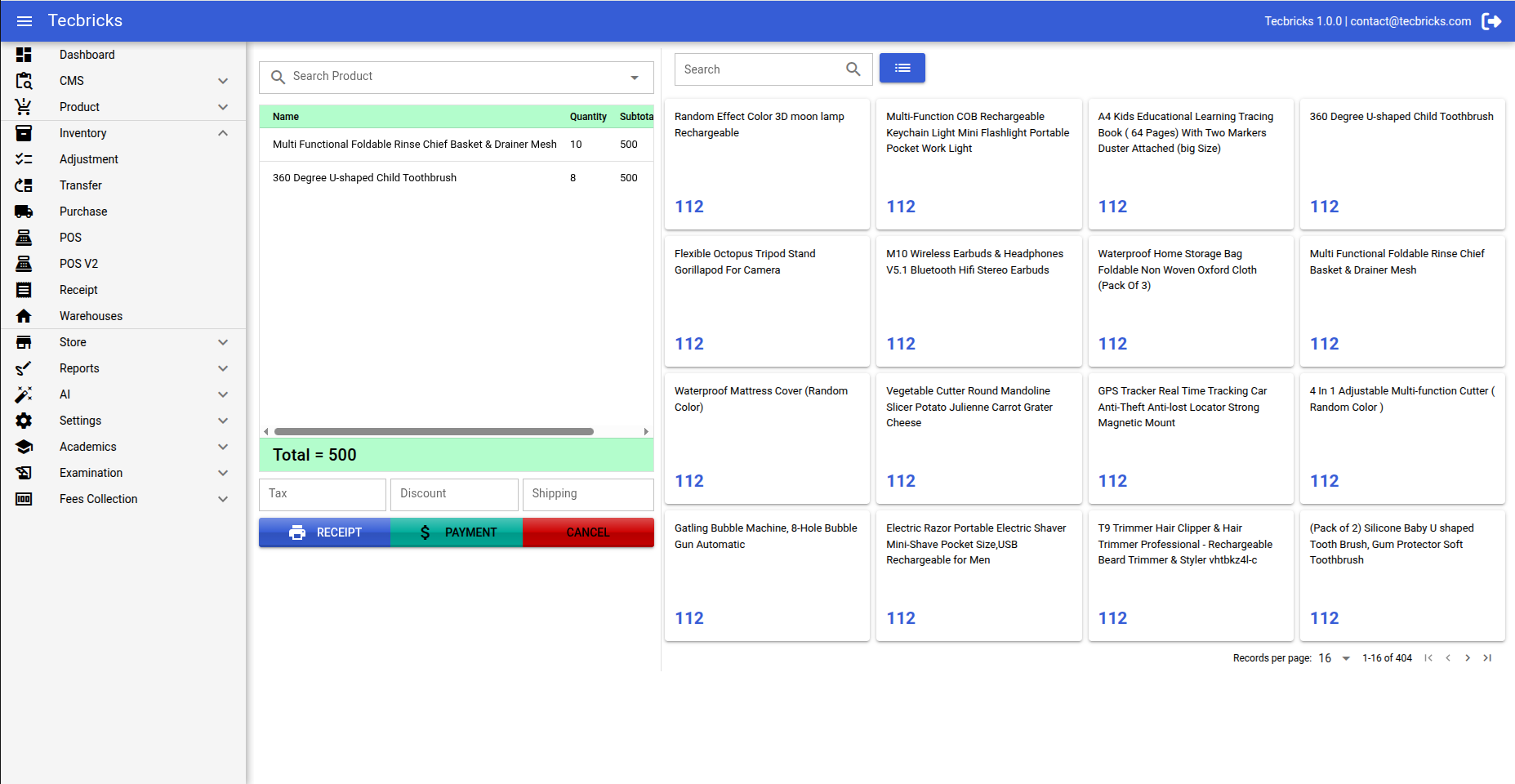
Task: Click the red CANCEL button
Action: point(588,532)
